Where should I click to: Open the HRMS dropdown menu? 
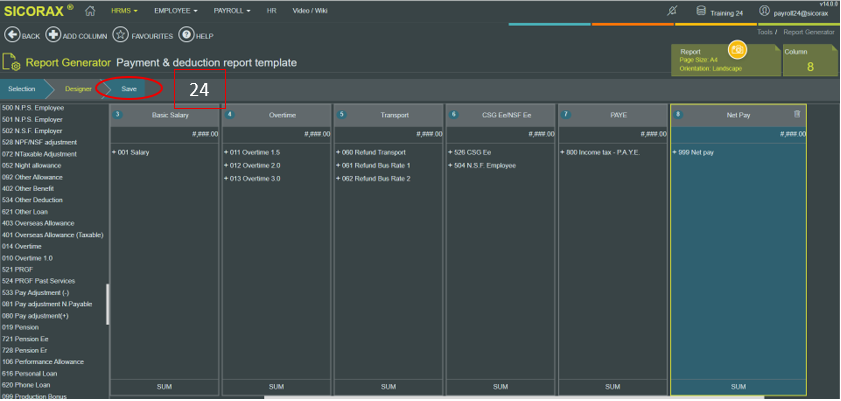tap(124, 11)
